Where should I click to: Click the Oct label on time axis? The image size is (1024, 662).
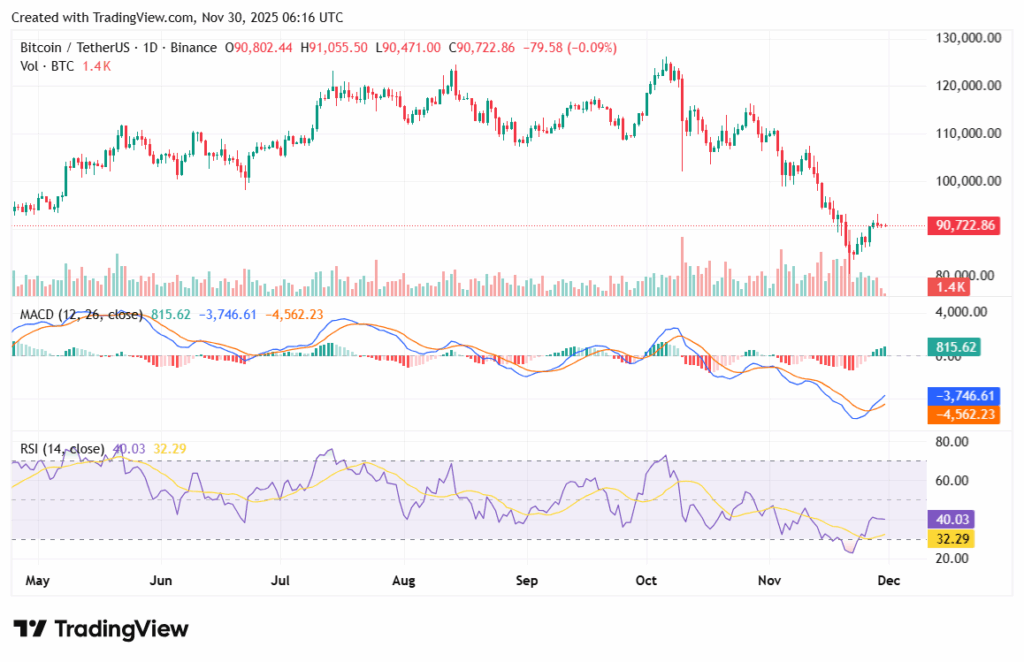click(x=646, y=580)
